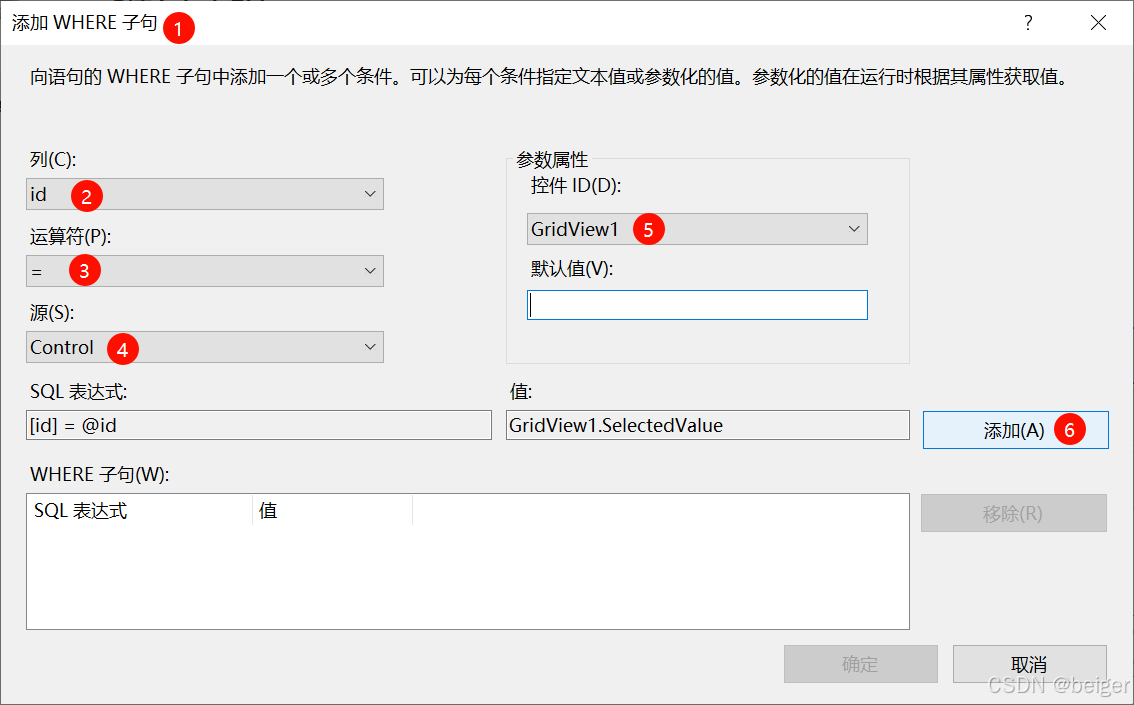Screen dimensions: 1134x705
Task: Open the 源(S) source dropdown showing Control
Action: (205, 348)
